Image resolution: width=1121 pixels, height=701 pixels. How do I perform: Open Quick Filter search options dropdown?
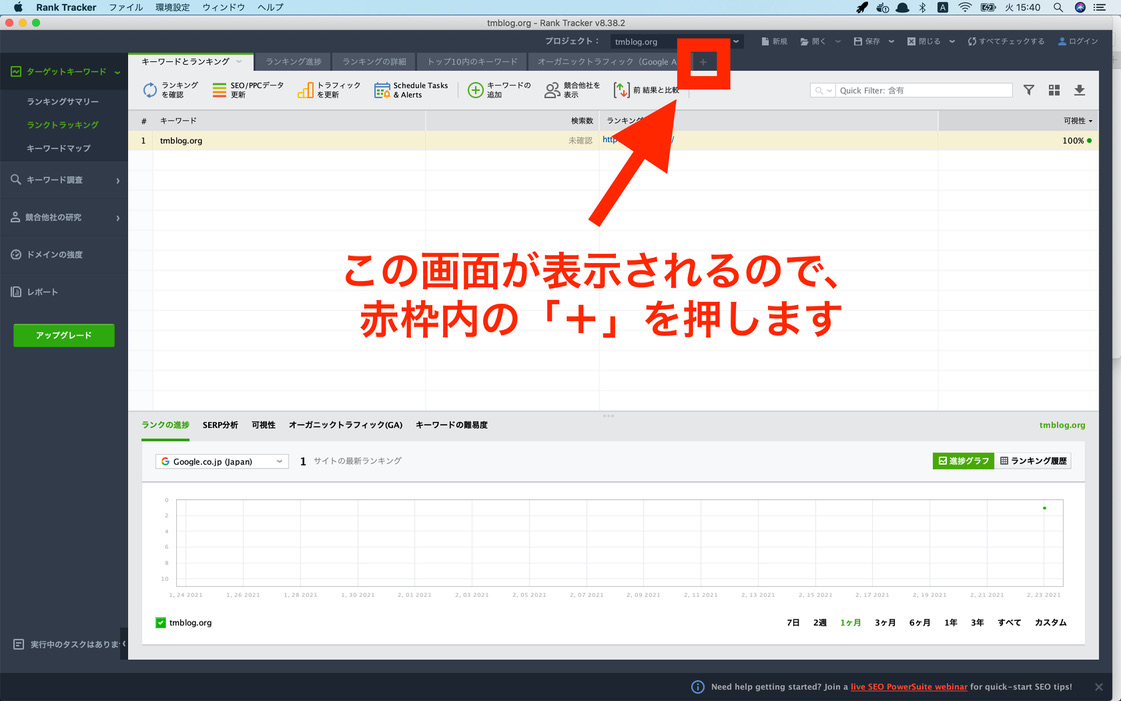[x=823, y=90]
